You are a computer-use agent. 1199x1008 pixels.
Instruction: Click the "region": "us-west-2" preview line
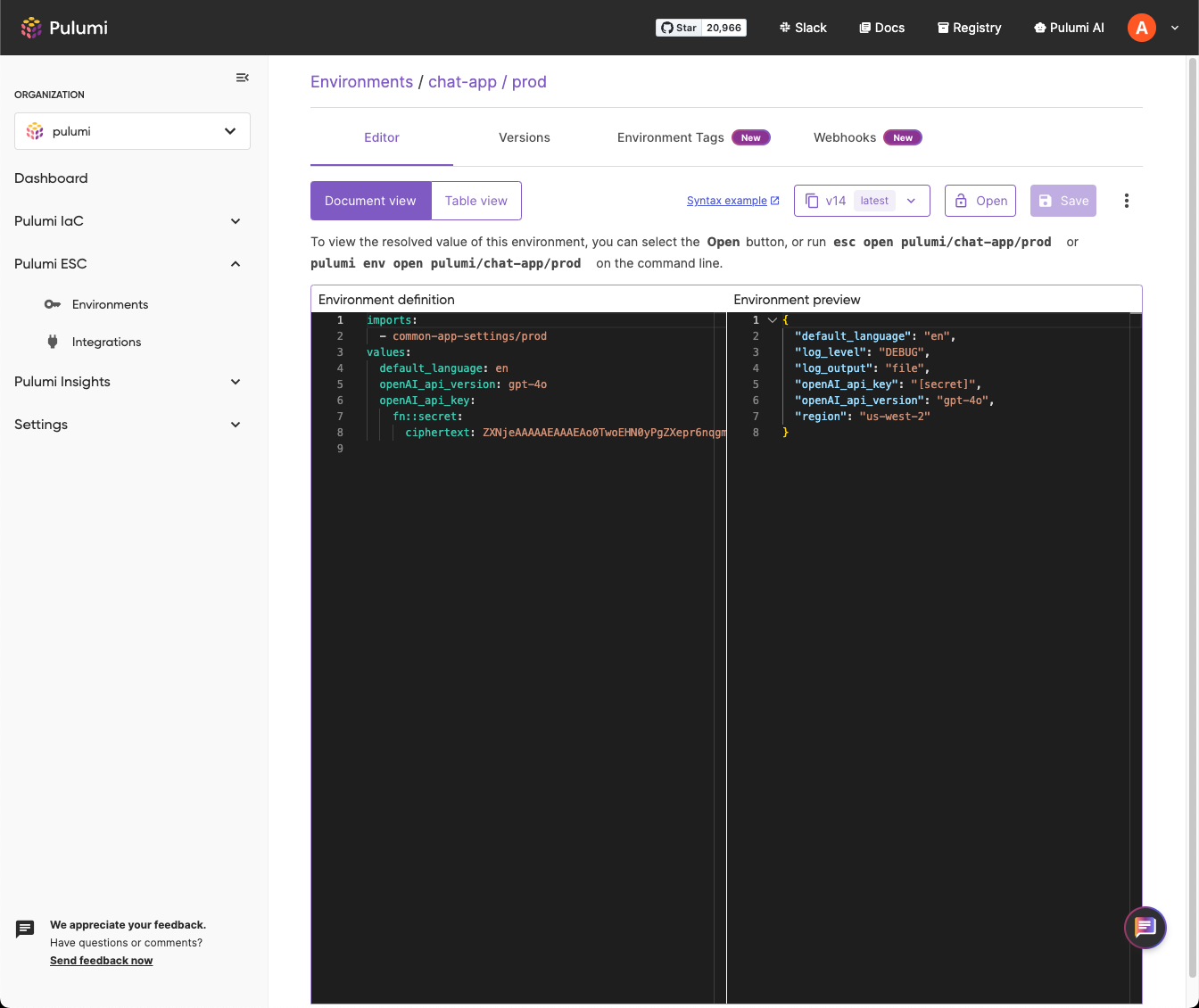click(x=862, y=417)
